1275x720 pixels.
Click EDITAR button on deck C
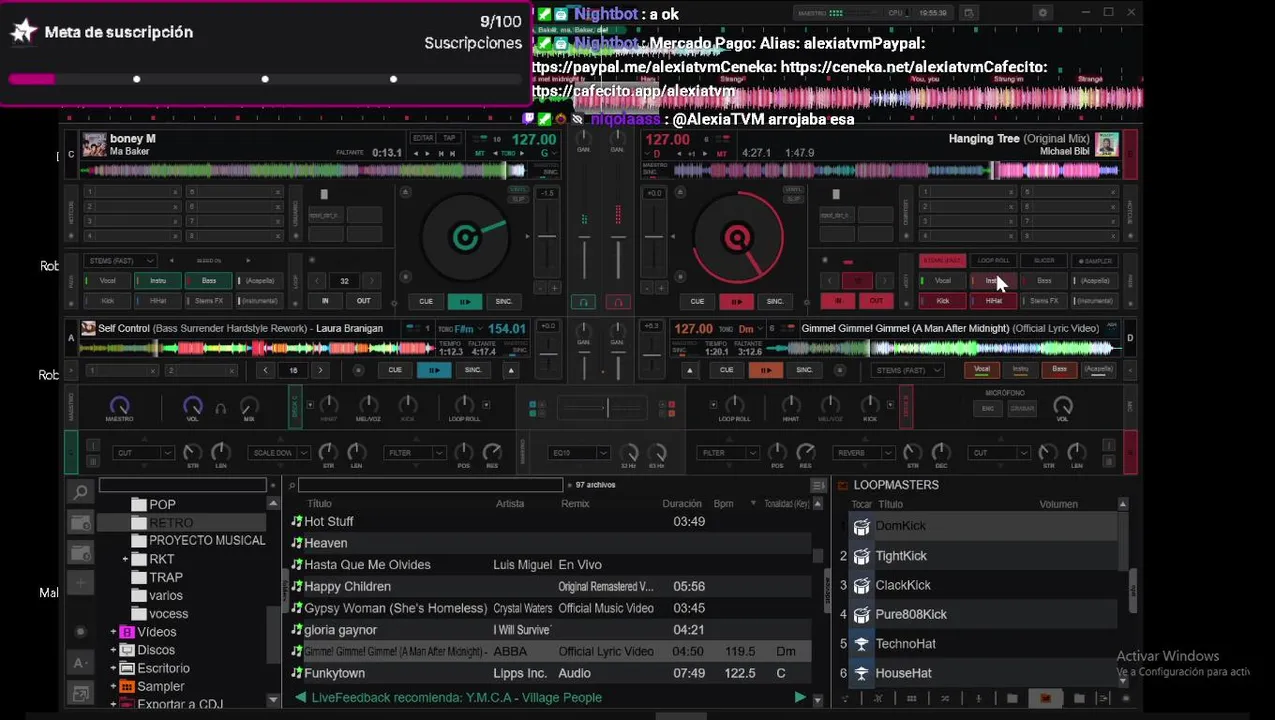(x=423, y=138)
